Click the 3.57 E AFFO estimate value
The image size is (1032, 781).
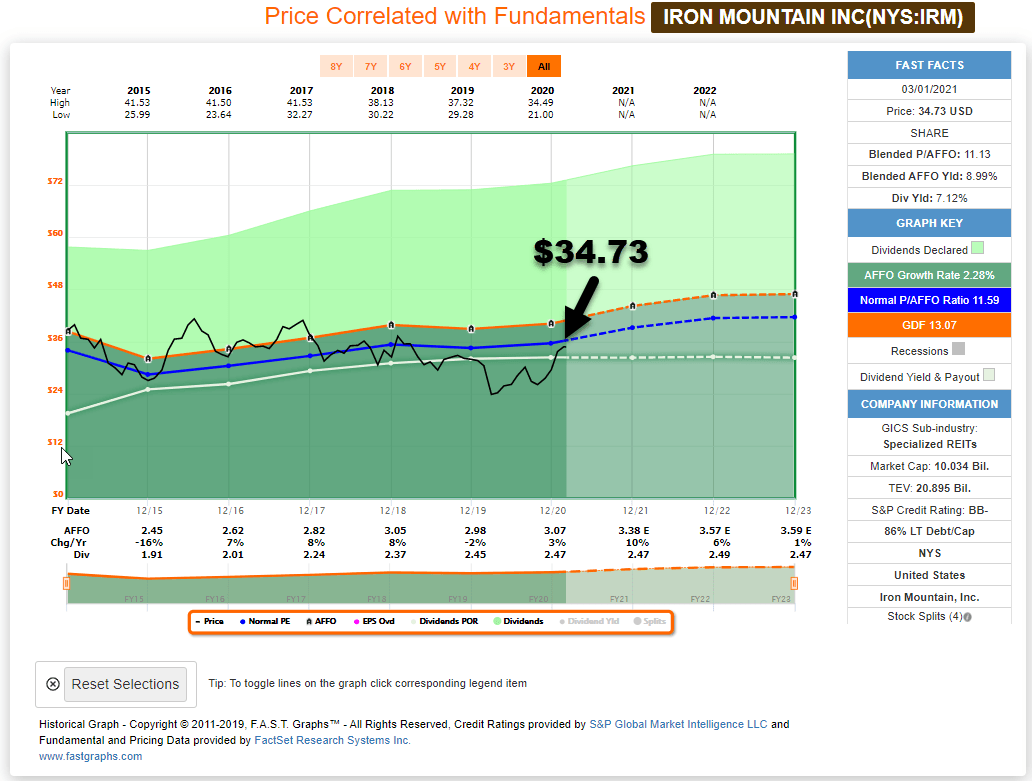[715, 530]
